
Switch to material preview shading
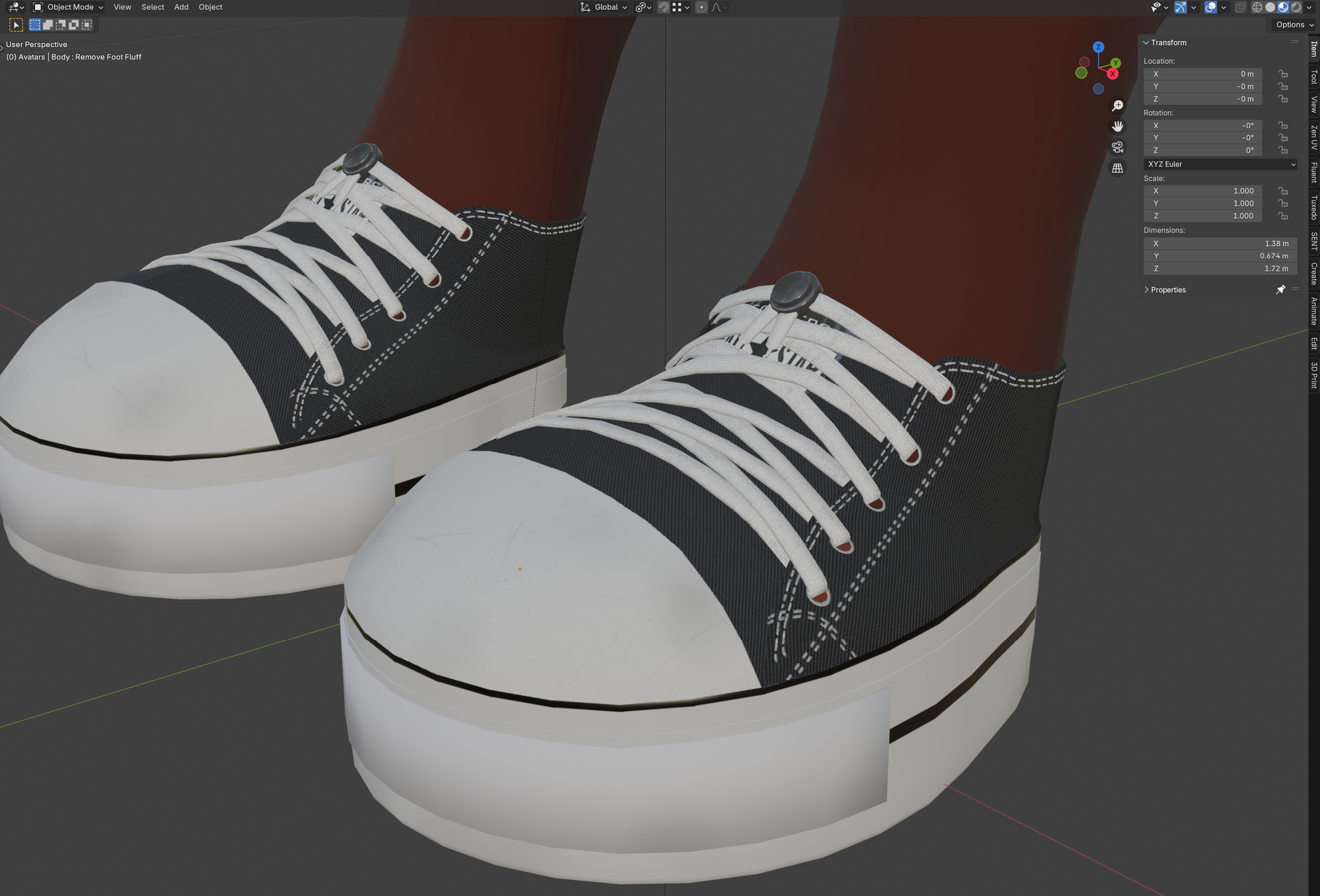coord(1284,7)
